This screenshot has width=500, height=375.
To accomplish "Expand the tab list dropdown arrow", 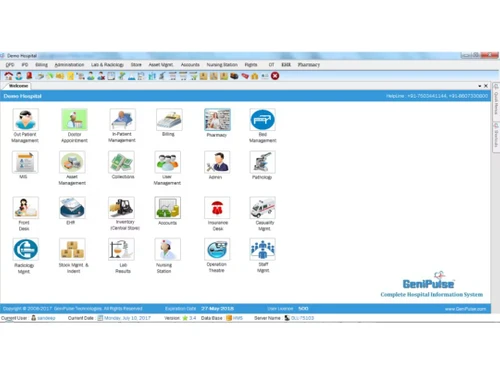I will click(480, 86).
